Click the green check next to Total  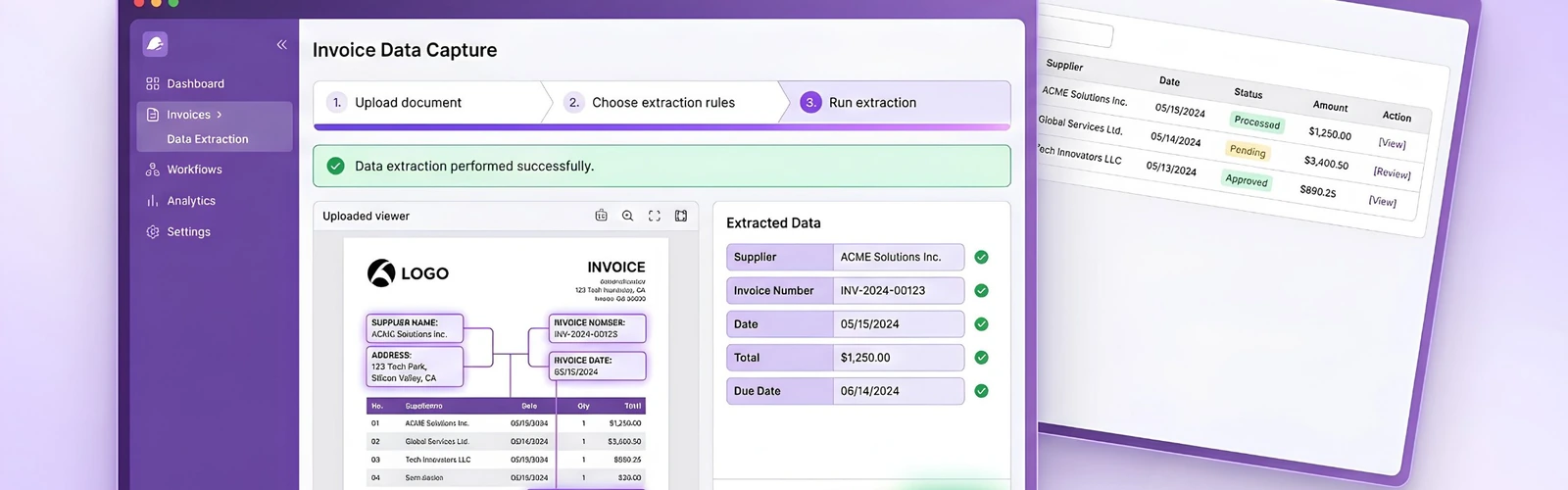[981, 358]
